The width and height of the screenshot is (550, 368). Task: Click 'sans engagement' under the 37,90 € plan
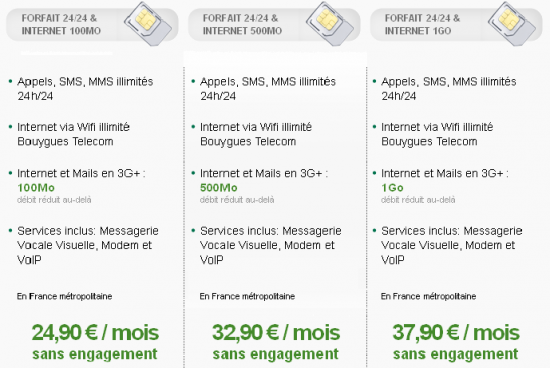(455, 354)
